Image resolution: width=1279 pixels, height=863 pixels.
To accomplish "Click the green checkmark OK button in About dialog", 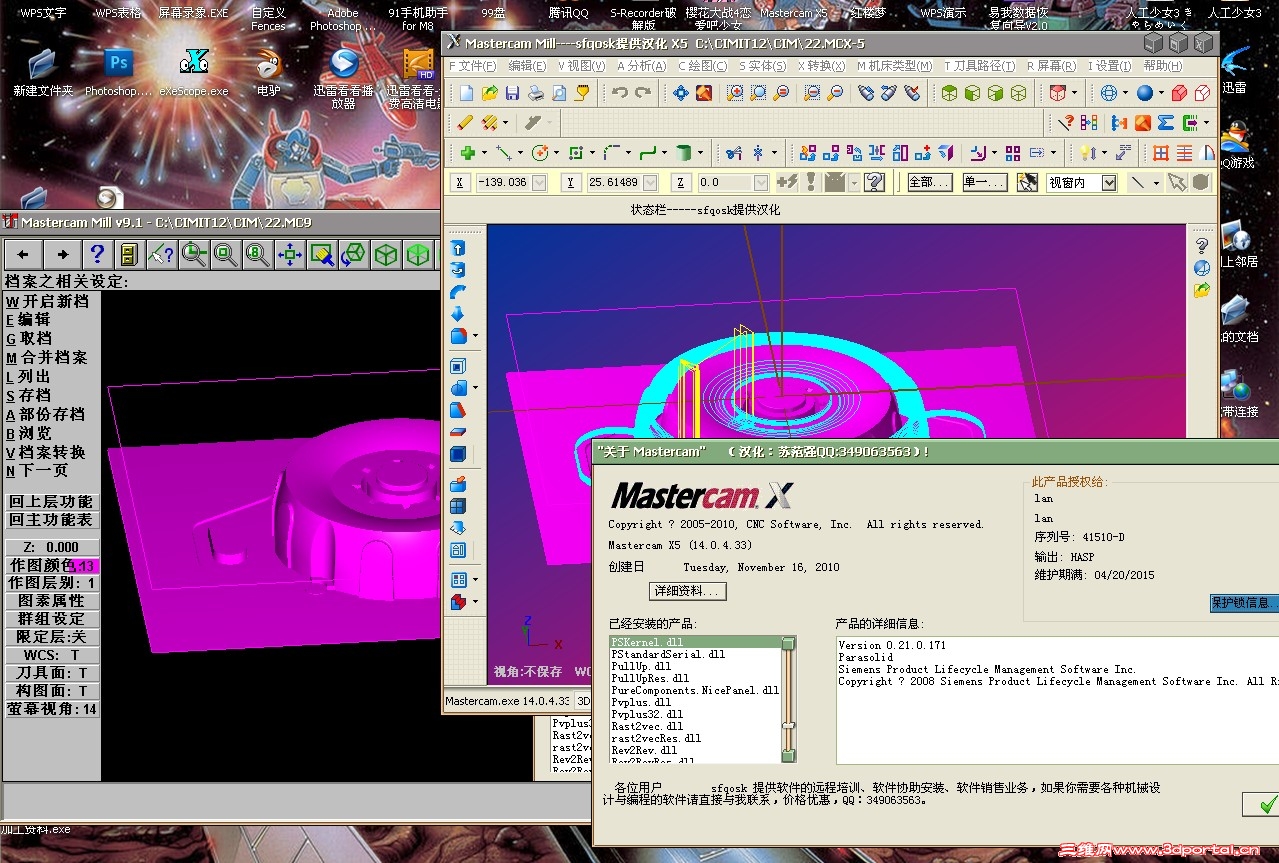I will [1262, 804].
